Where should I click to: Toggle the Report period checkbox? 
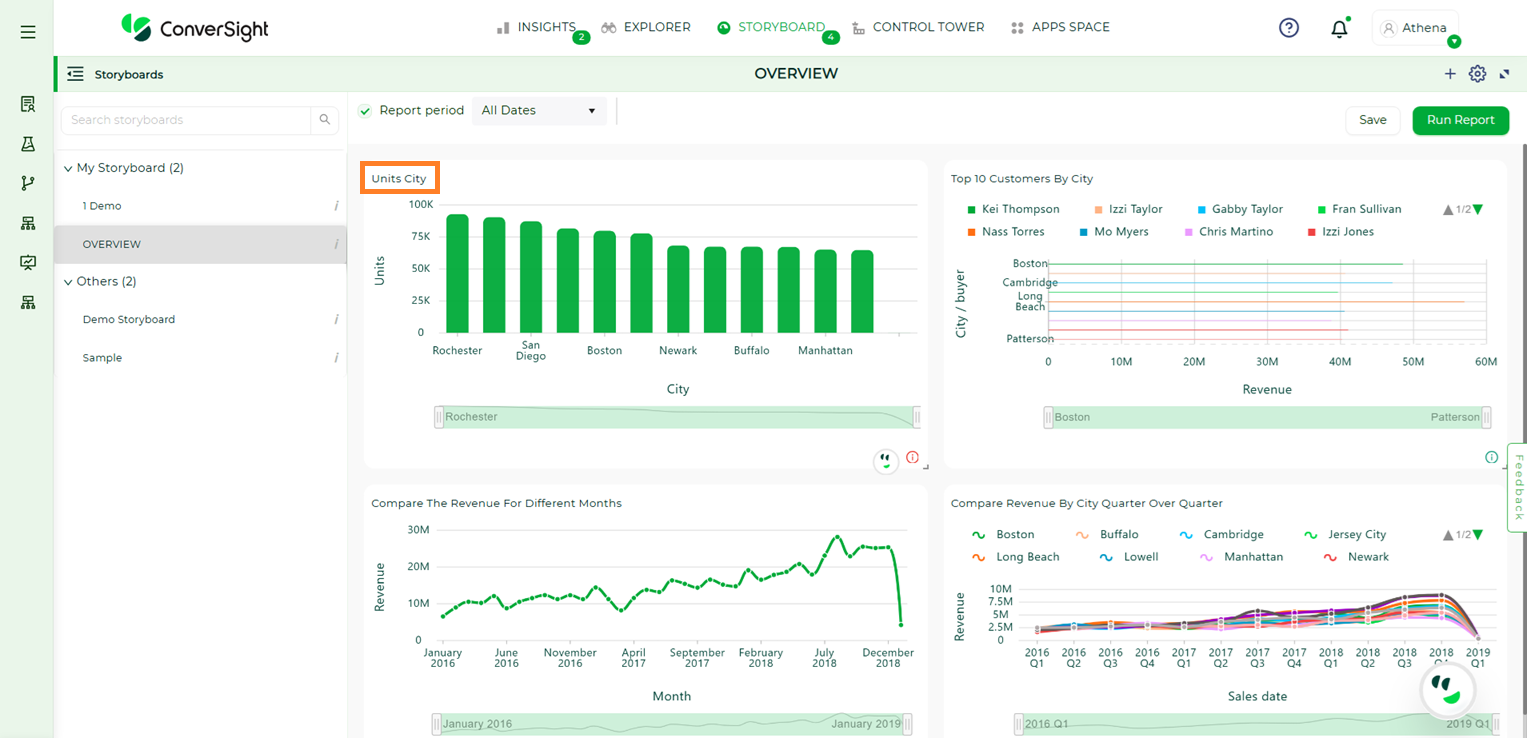click(365, 111)
